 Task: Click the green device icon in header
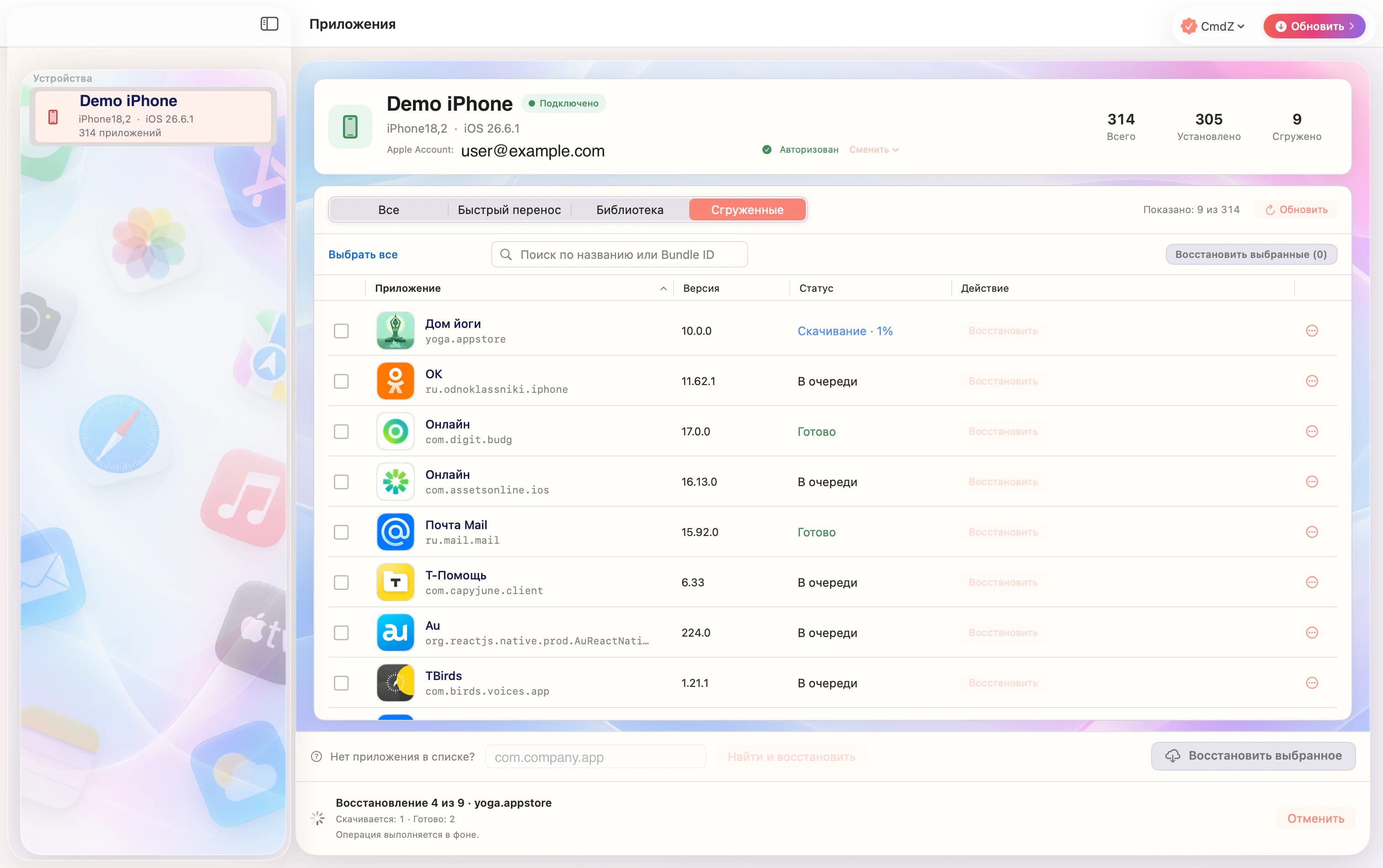[x=350, y=126]
